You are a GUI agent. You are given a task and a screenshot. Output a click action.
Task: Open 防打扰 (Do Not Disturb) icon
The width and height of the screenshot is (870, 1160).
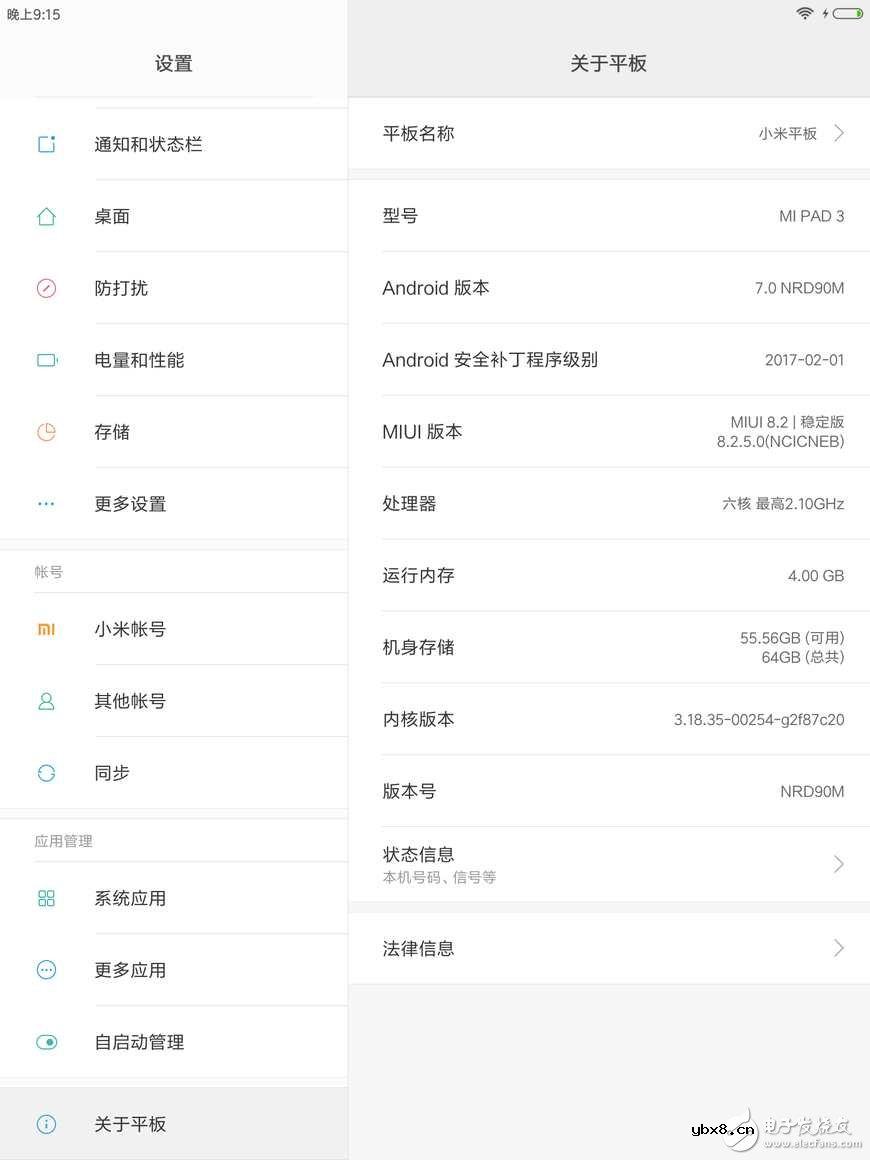(x=46, y=288)
